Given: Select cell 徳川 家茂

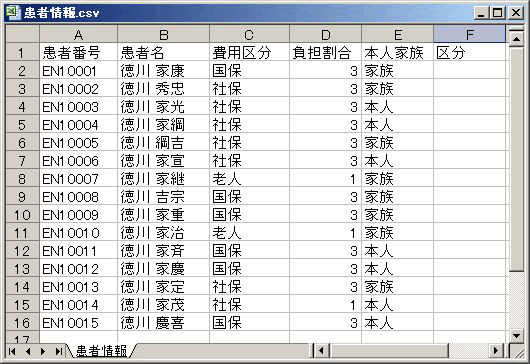Looking at the screenshot, I should [x=164, y=305].
